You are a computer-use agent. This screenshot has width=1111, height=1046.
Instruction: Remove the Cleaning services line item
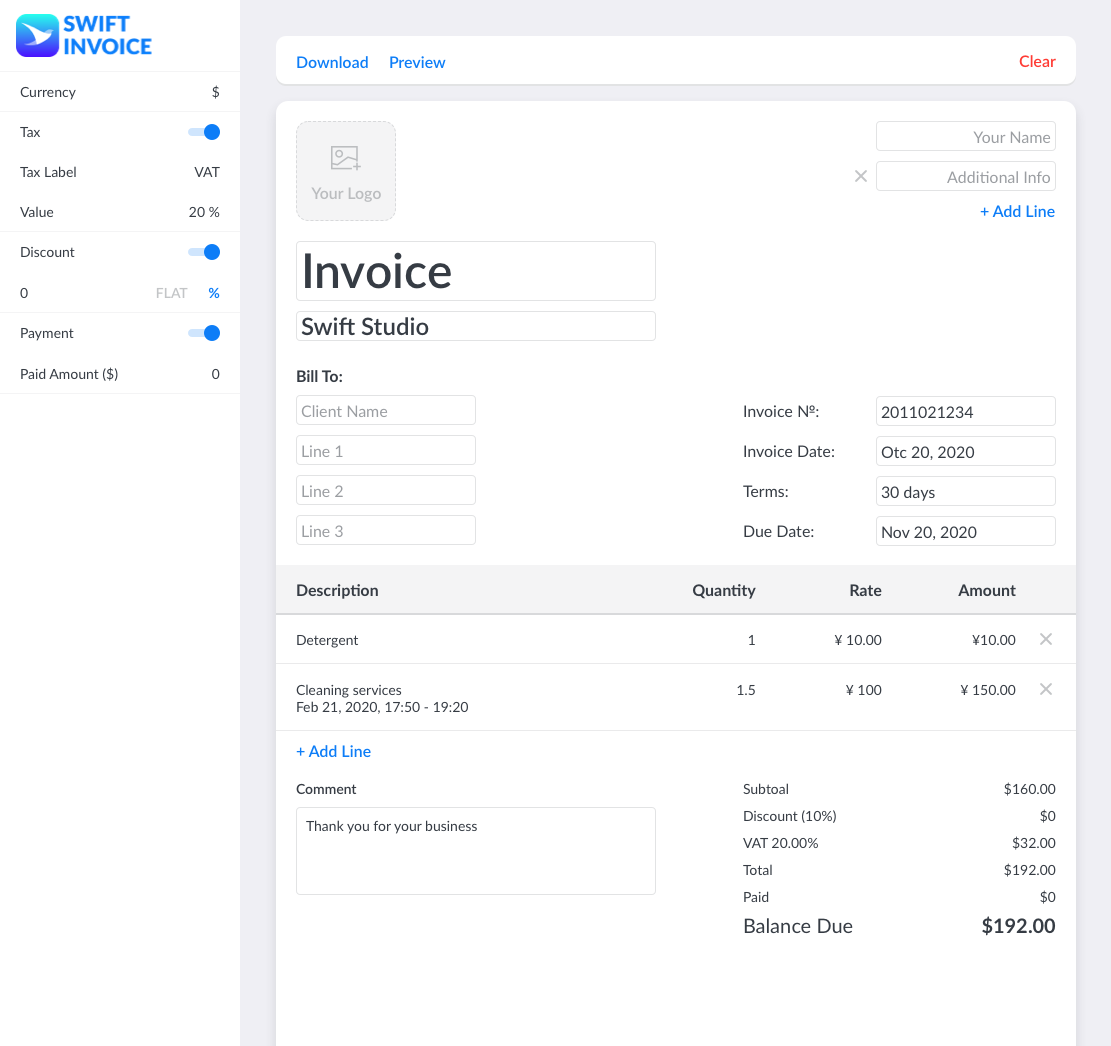1046,689
